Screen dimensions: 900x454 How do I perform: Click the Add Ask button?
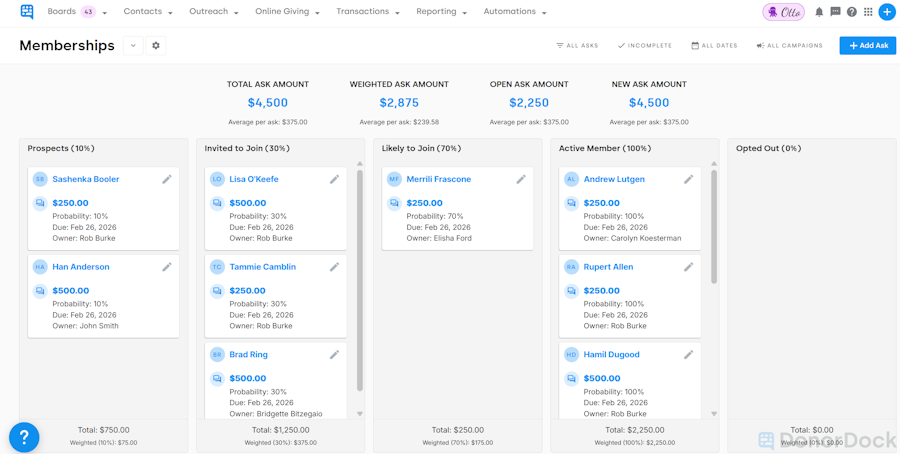pyautogui.click(x=868, y=46)
